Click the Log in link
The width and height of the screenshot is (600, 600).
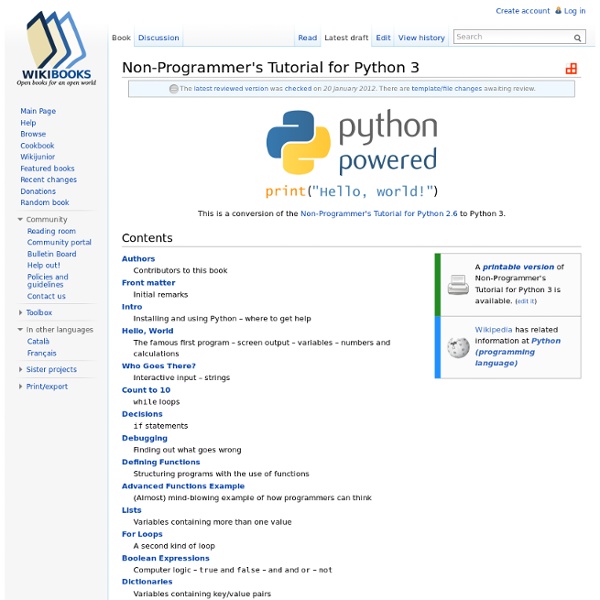(574, 11)
